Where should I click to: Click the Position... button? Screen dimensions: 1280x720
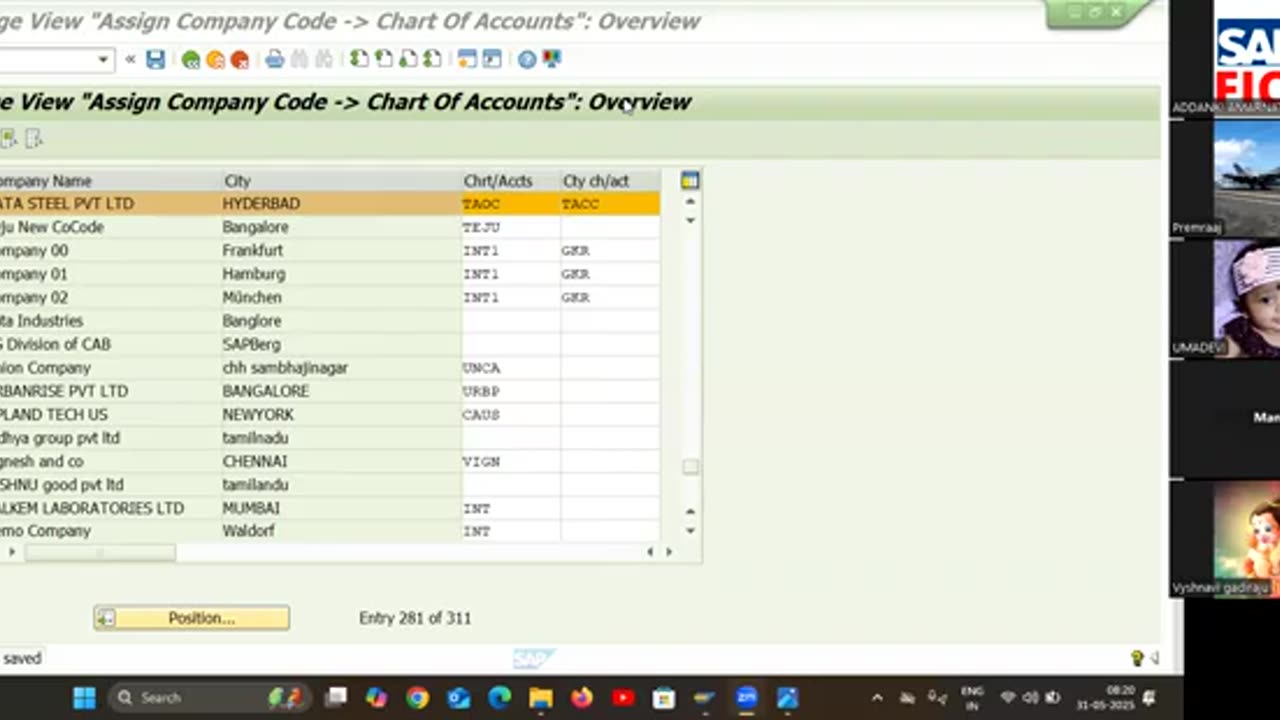pyautogui.click(x=192, y=618)
